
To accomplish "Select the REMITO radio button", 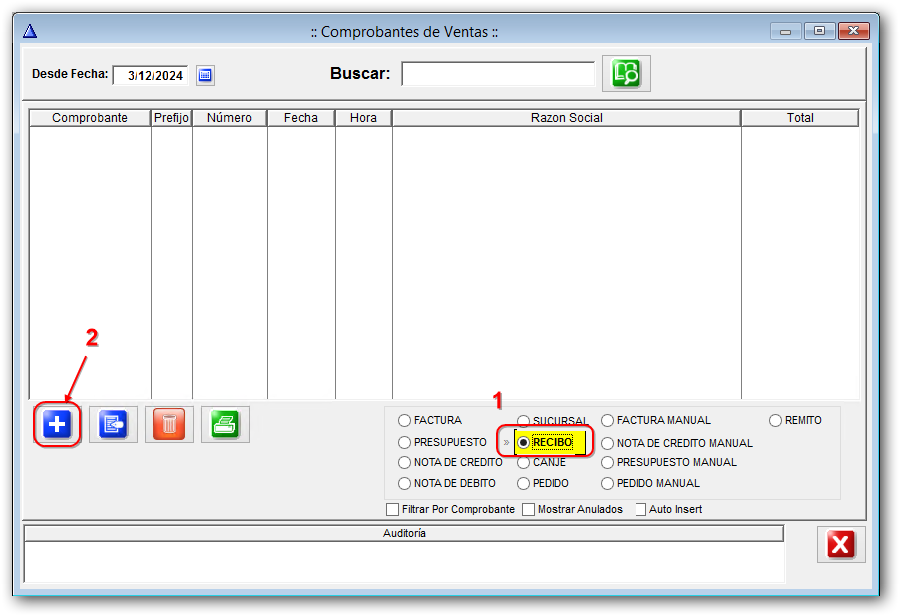I will [776, 421].
